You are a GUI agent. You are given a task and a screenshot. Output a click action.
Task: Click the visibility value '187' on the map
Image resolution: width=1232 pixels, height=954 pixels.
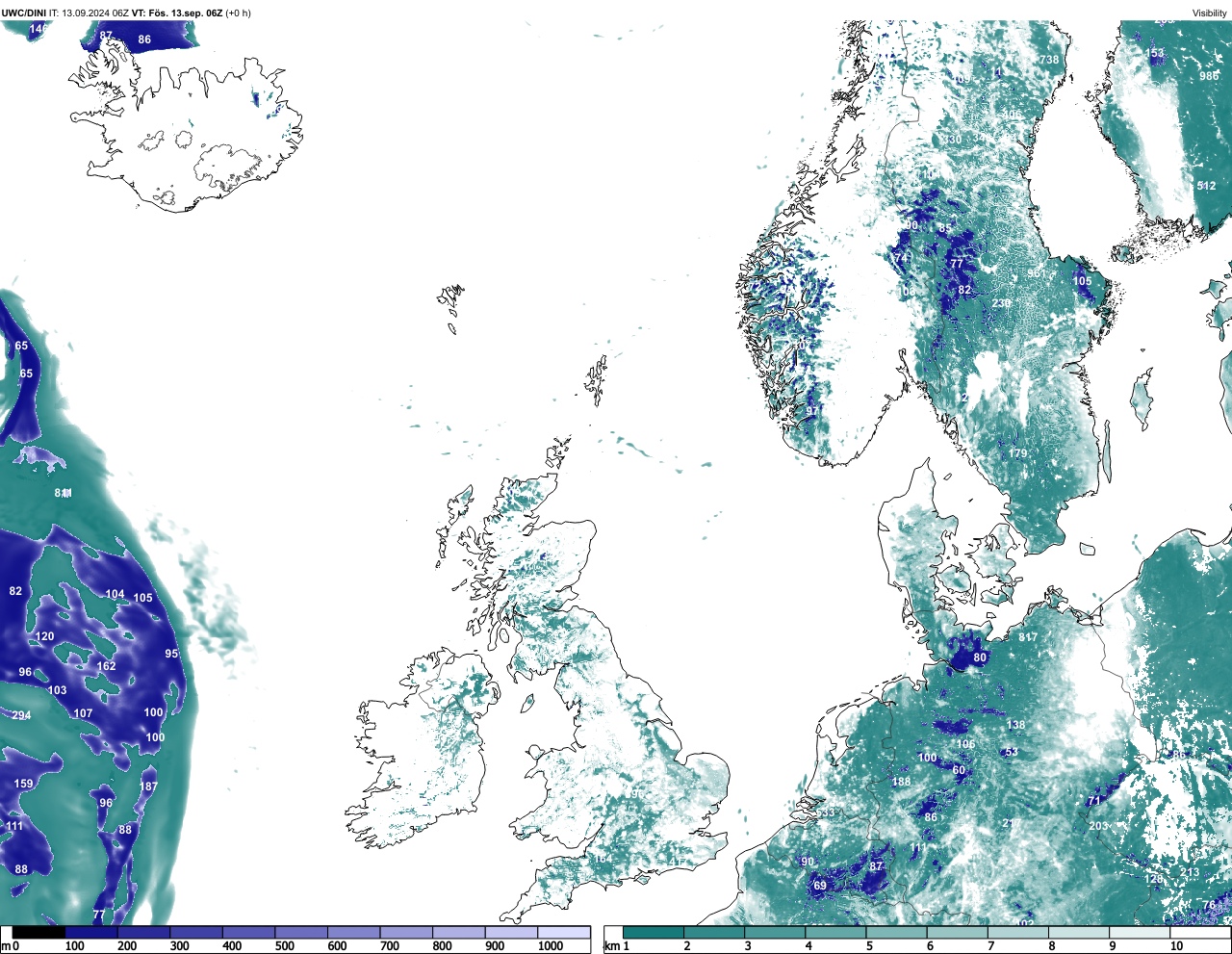(148, 786)
